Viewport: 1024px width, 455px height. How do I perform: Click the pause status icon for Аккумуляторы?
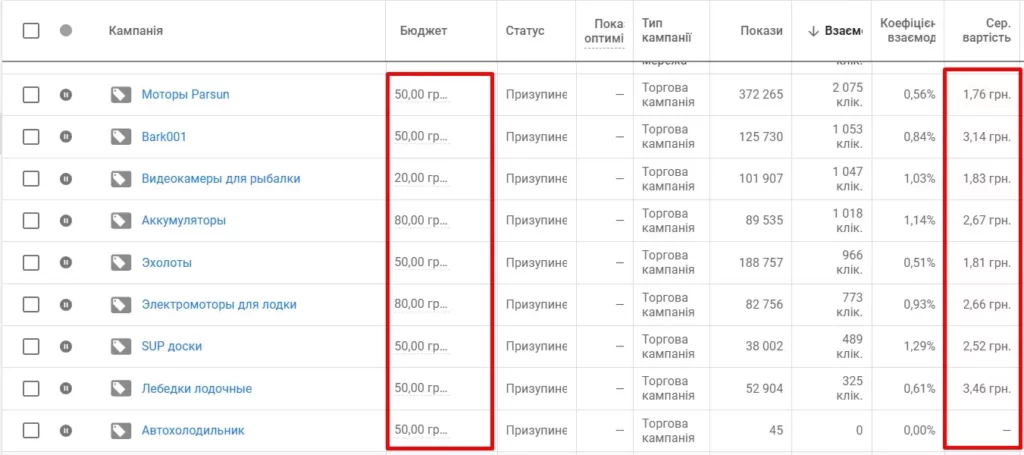(65, 221)
